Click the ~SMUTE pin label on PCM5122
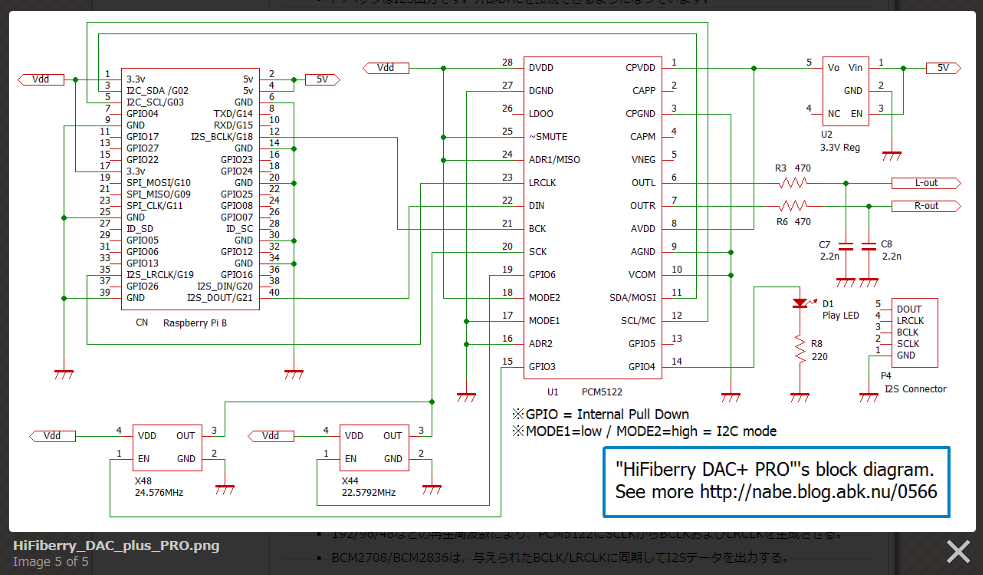Viewport: 983px width, 575px height. click(x=548, y=137)
